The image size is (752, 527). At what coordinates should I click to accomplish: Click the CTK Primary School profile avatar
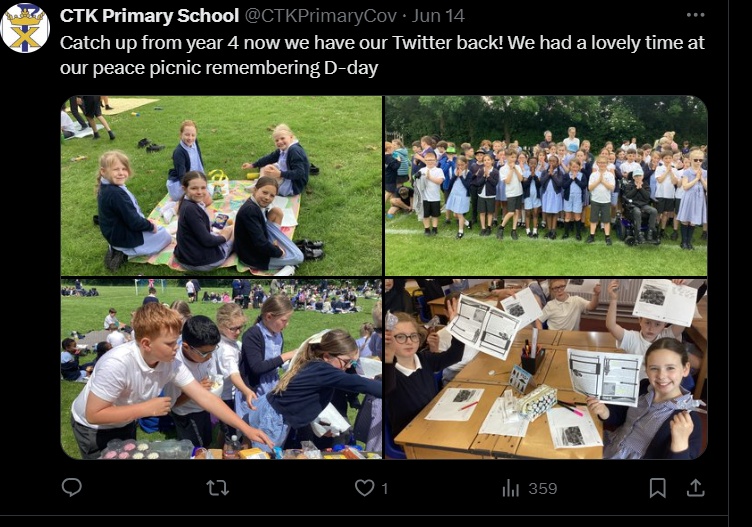point(25,27)
